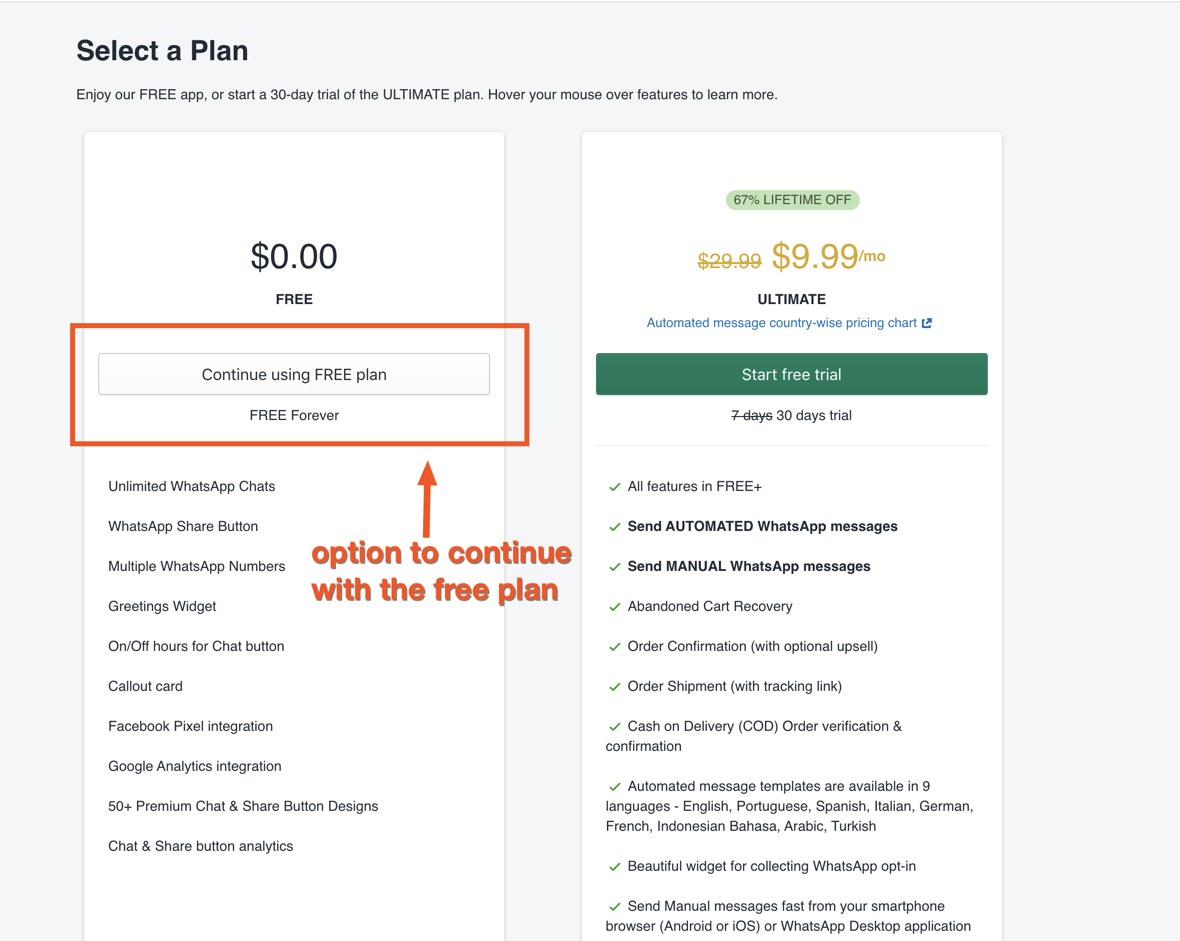Viewport: 1180px width, 941px height.
Task: Click the Callout card feature item
Action: point(145,686)
